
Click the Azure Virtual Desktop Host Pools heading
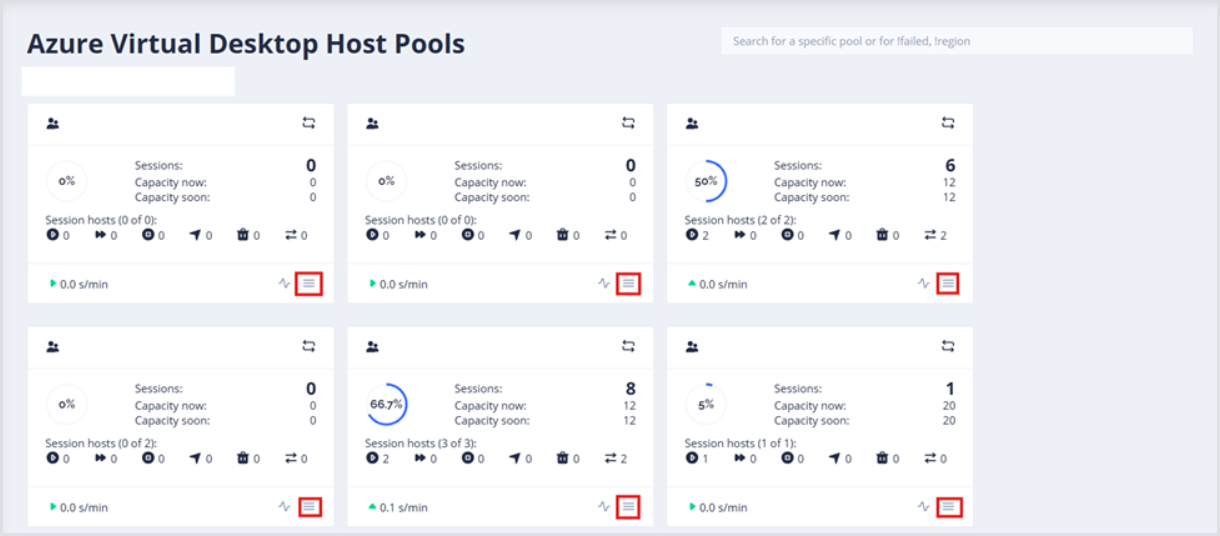[245, 44]
